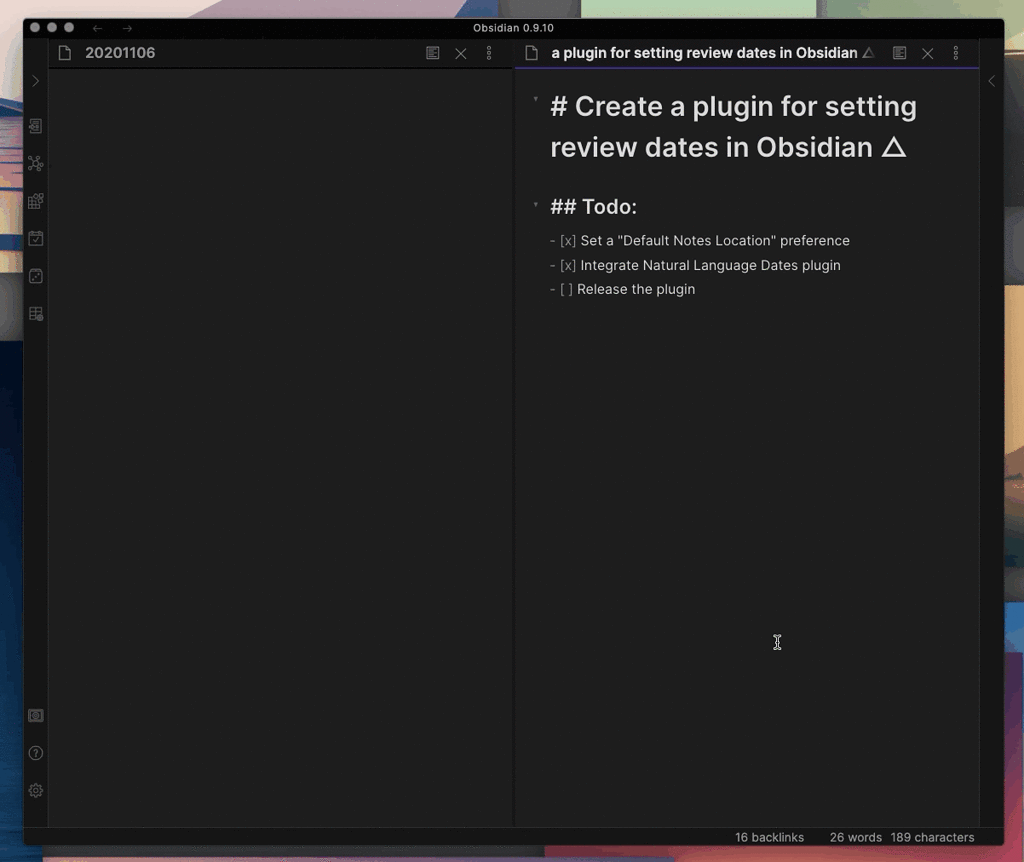Viewport: 1024px width, 862px height.
Task: Switch vault using the vault icon
Action: [x=35, y=715]
